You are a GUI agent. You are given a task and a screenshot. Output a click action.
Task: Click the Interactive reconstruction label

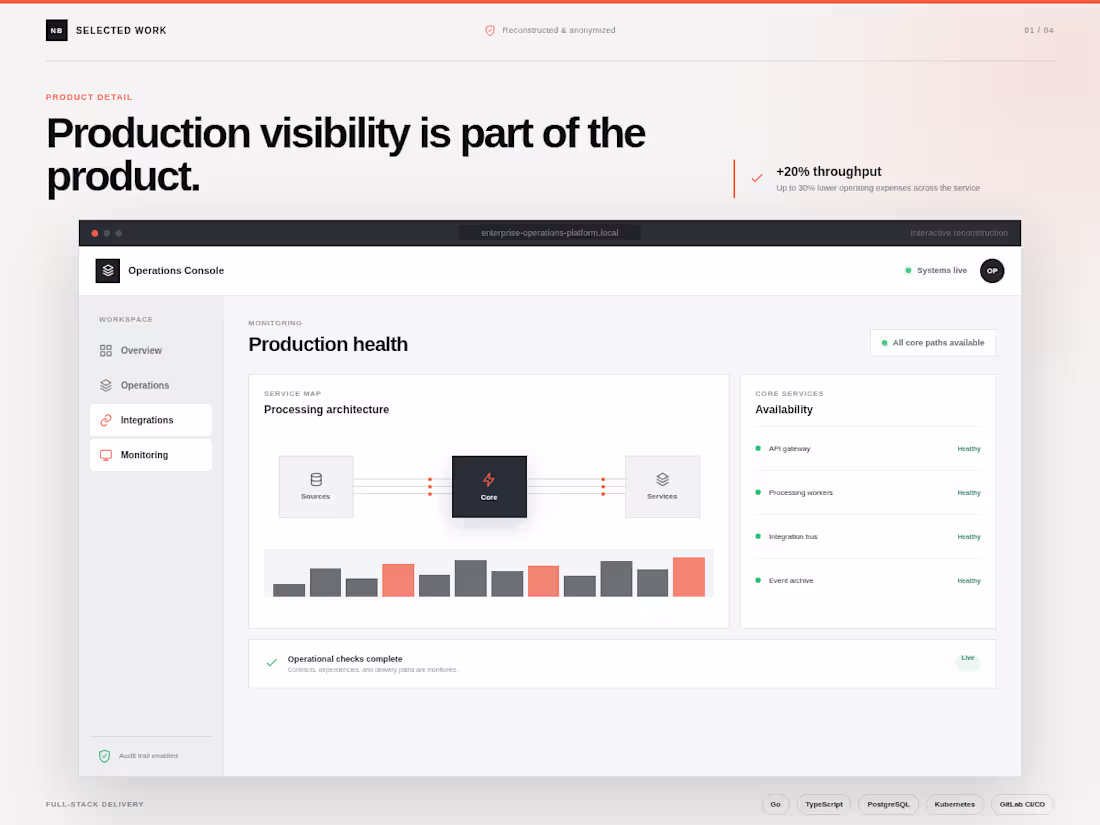pyautogui.click(x=958, y=233)
